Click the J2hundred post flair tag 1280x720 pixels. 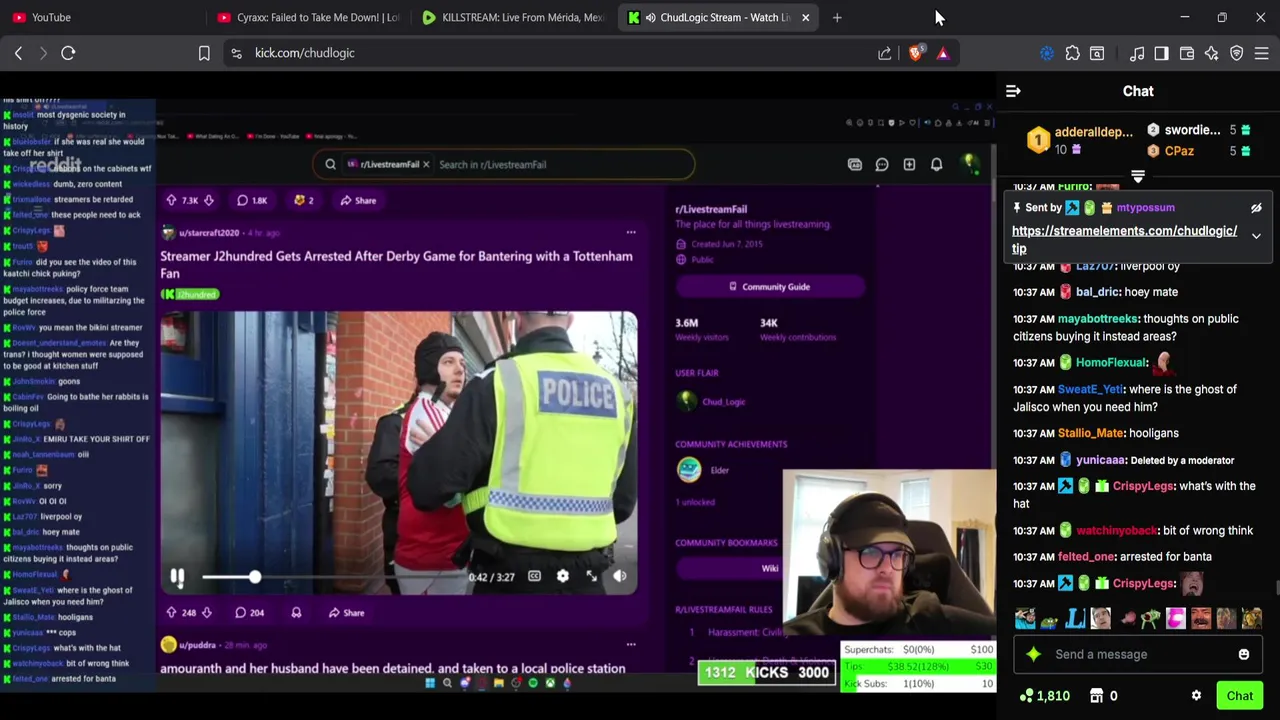[x=190, y=294]
